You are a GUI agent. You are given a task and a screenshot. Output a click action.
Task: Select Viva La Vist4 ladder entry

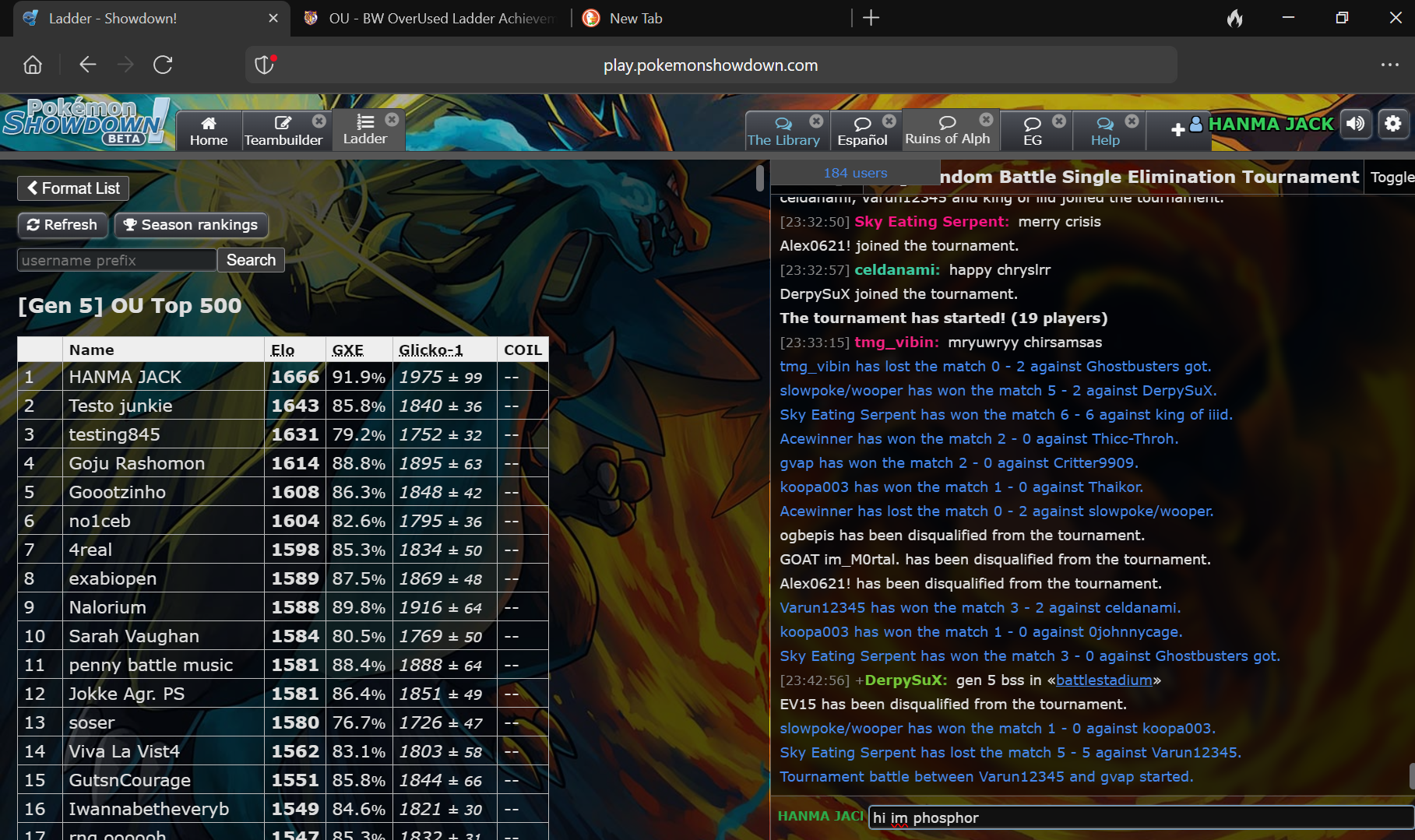click(125, 751)
